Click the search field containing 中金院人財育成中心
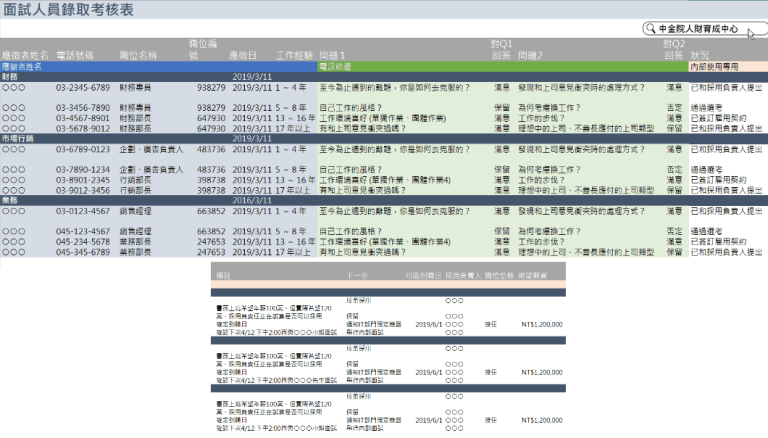The width and height of the screenshot is (768, 438). 705,30
